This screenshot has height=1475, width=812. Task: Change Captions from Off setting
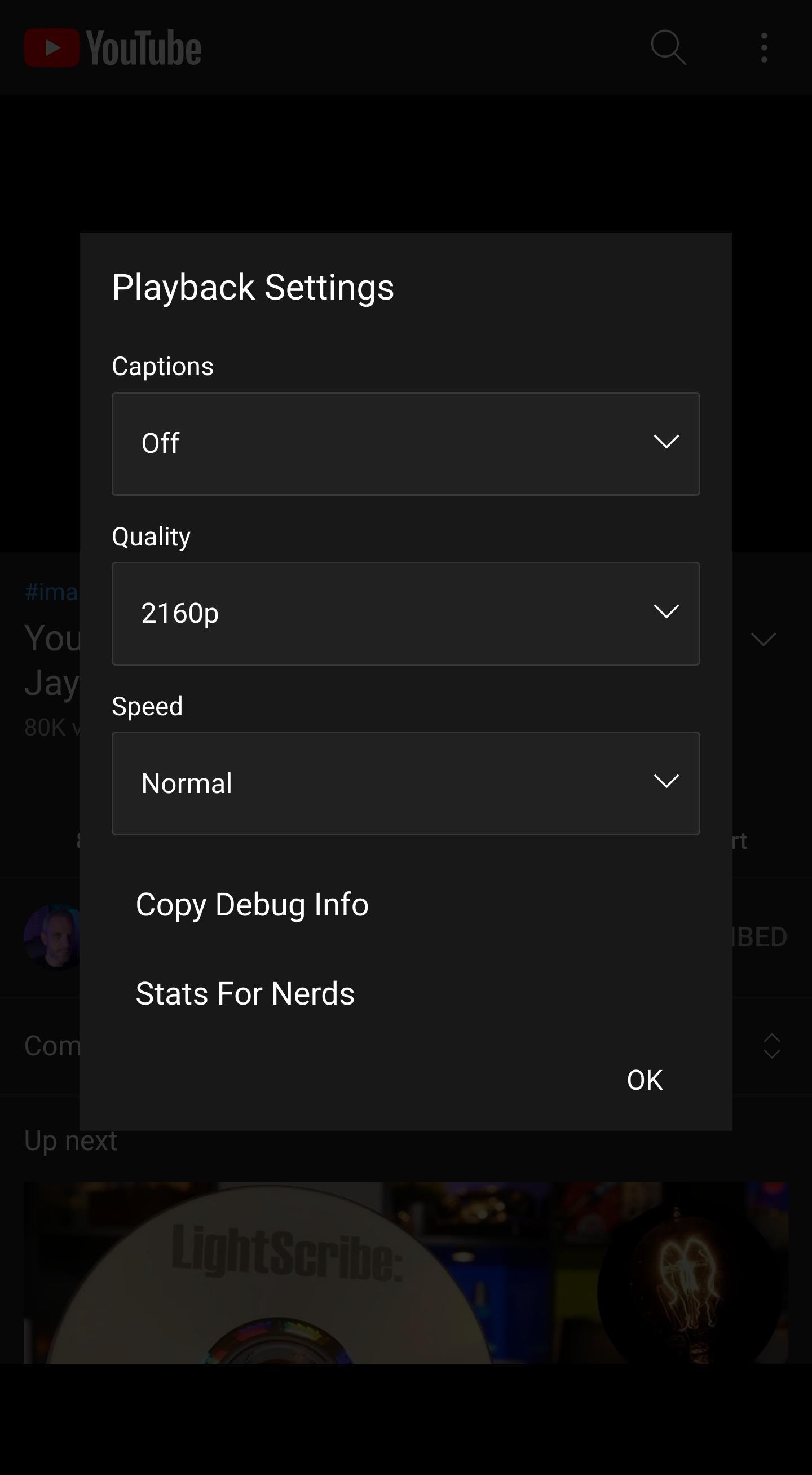[x=405, y=442]
